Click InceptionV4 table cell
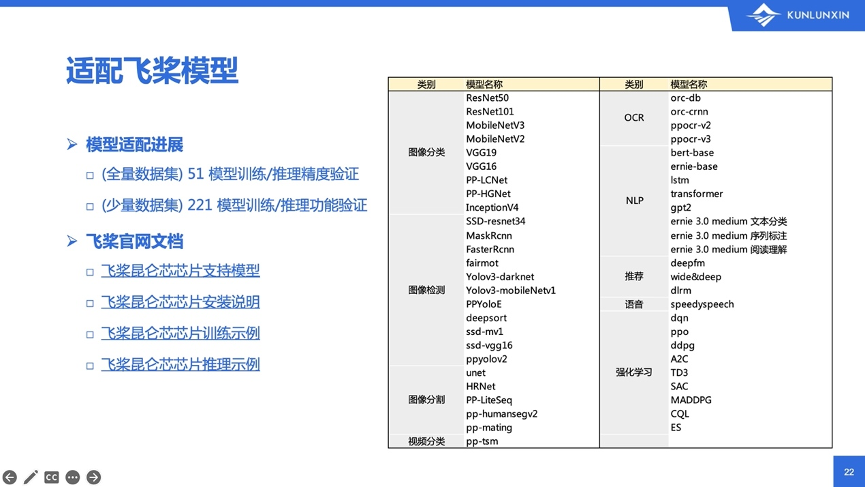 pos(492,208)
